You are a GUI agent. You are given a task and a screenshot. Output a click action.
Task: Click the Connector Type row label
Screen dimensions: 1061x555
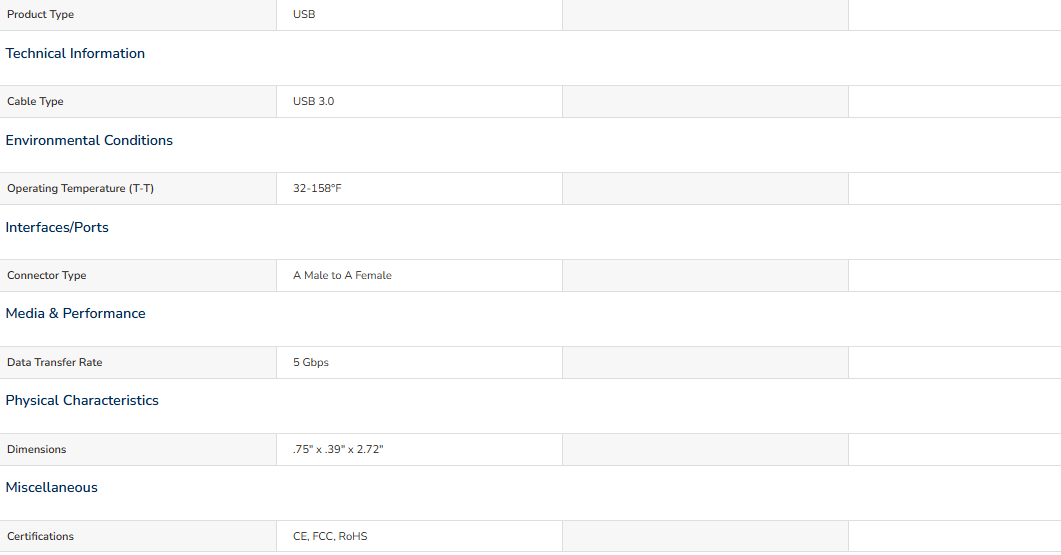click(x=47, y=275)
